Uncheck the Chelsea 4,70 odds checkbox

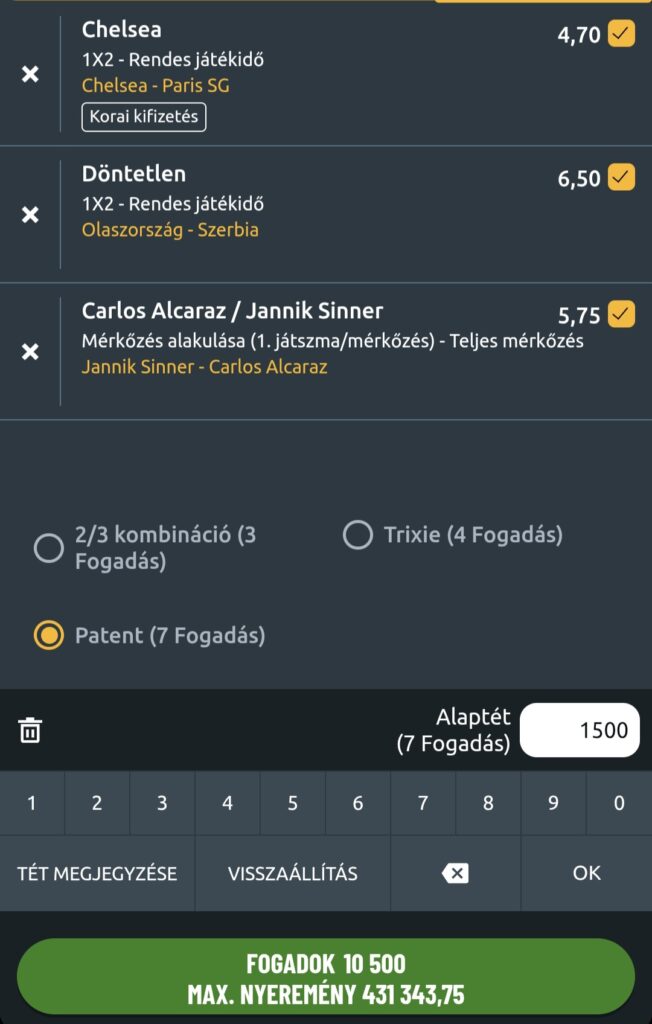[x=621, y=35]
